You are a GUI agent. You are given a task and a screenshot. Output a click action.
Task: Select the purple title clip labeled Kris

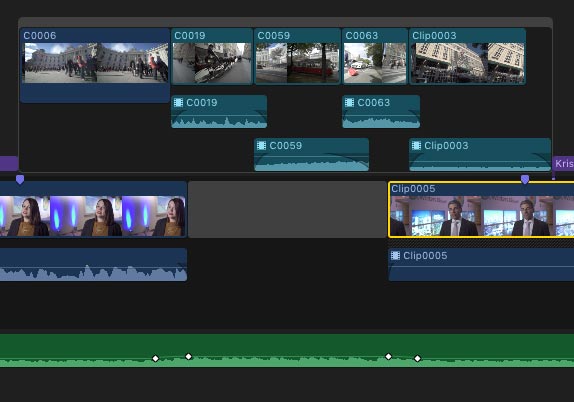(563, 163)
